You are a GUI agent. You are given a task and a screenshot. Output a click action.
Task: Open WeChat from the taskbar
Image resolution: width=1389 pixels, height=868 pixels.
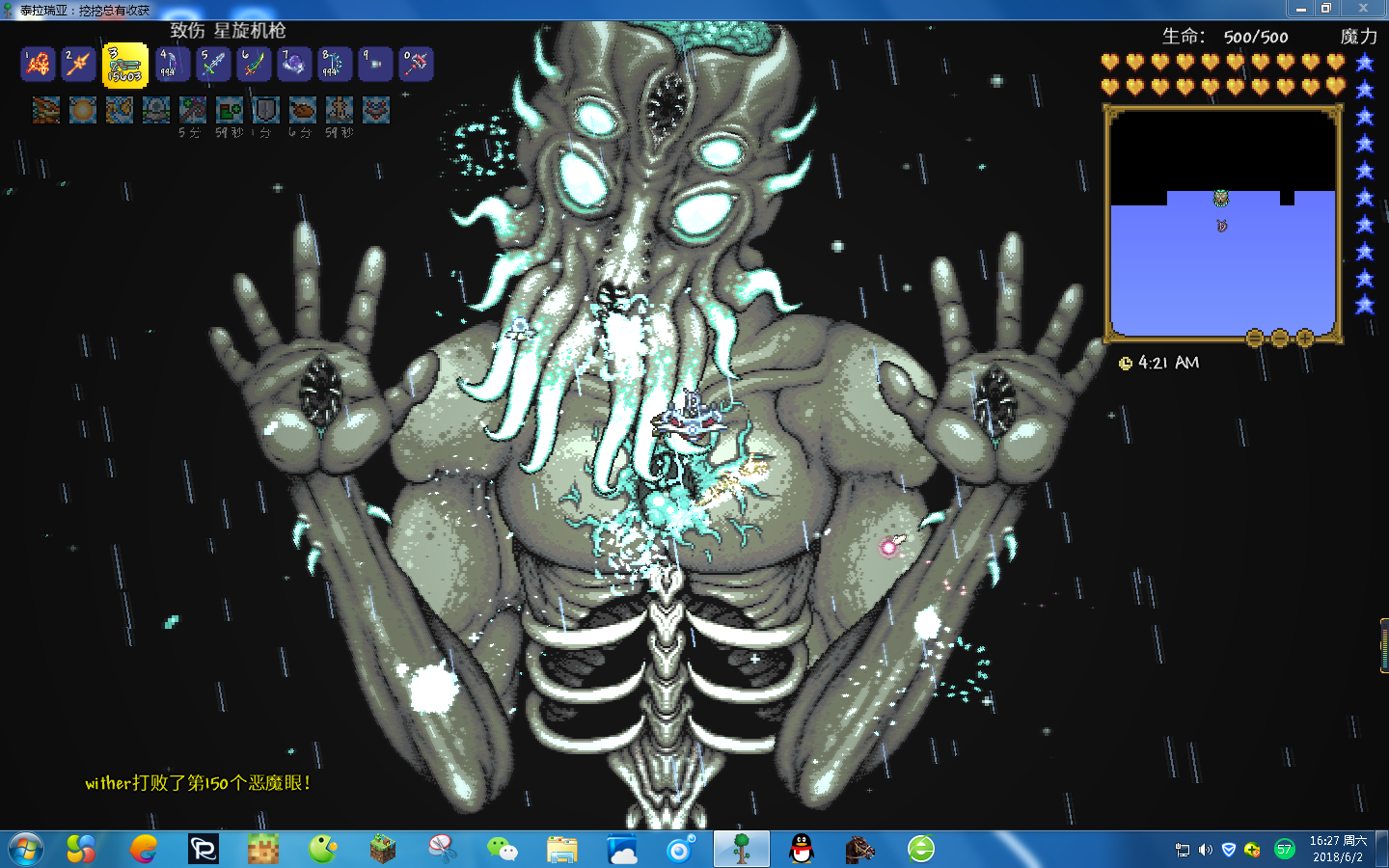(503, 850)
